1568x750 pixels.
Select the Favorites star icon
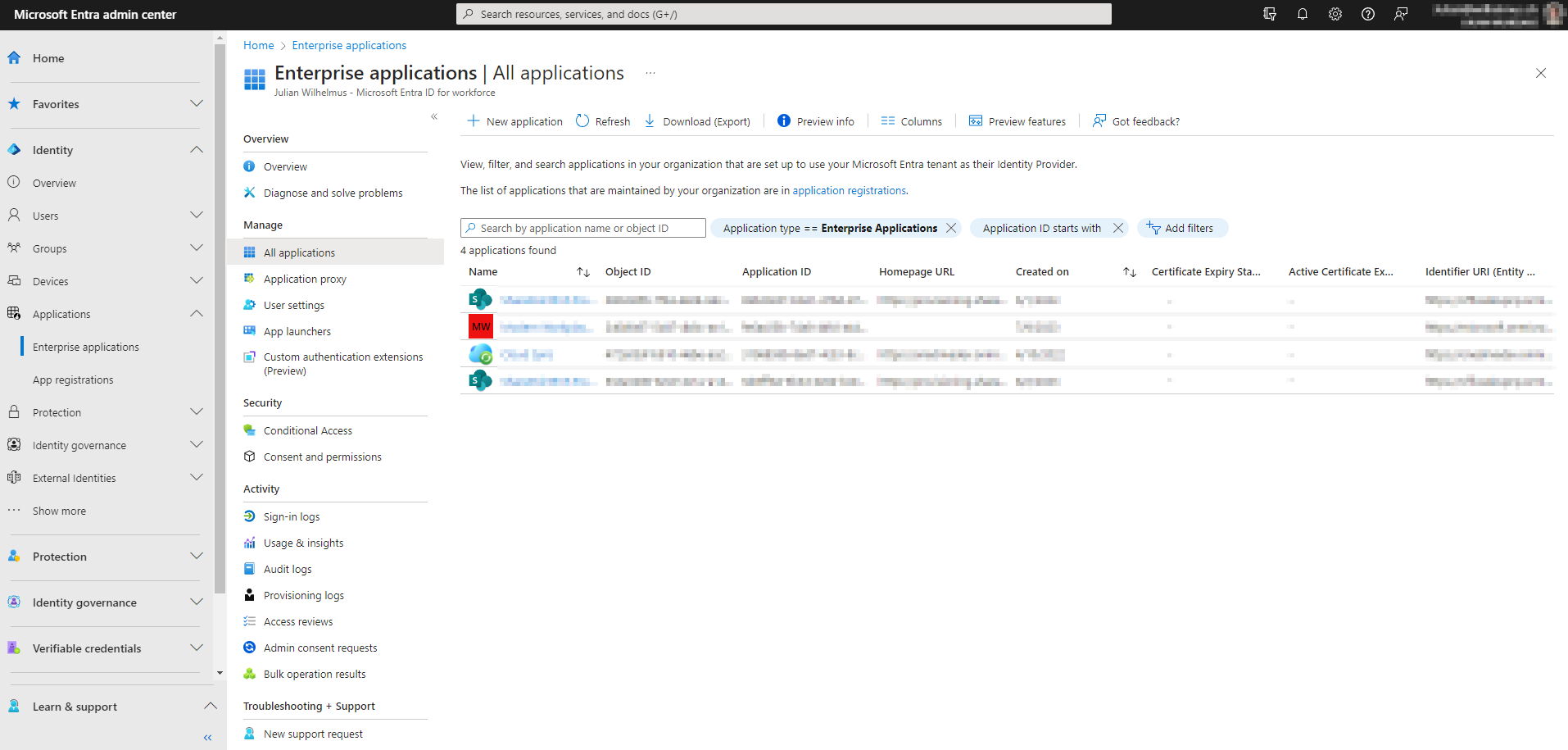pyautogui.click(x=14, y=104)
